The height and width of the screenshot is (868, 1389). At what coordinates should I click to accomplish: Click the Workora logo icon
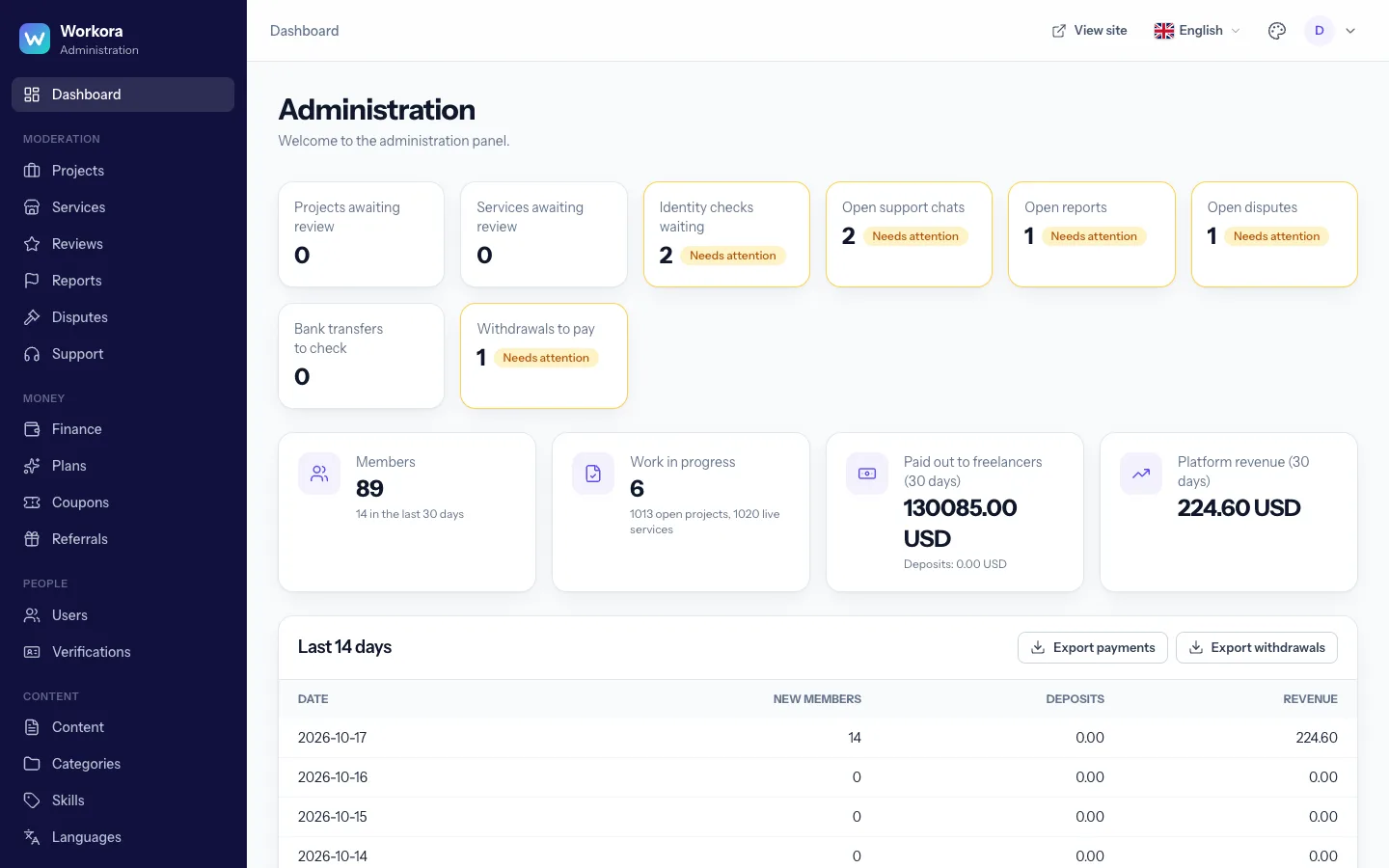(35, 39)
